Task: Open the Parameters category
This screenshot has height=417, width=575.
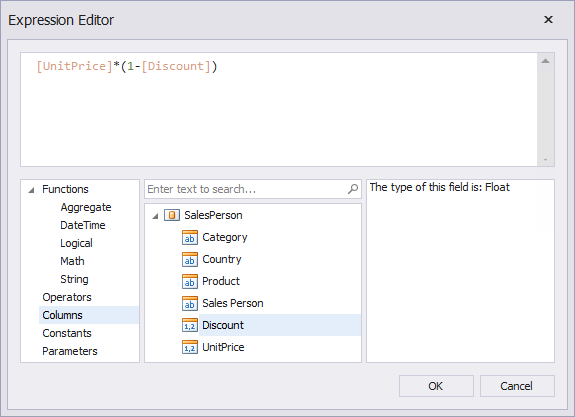Action: click(x=70, y=351)
